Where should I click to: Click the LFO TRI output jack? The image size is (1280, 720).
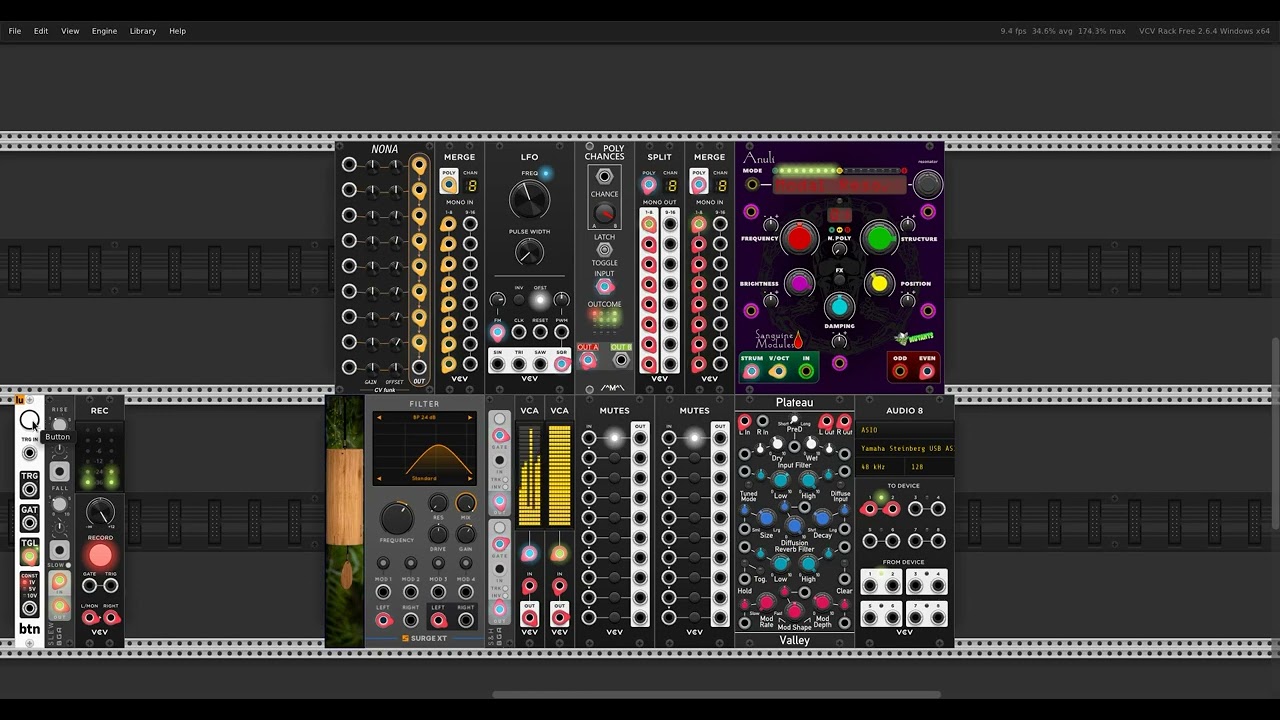tap(519, 364)
